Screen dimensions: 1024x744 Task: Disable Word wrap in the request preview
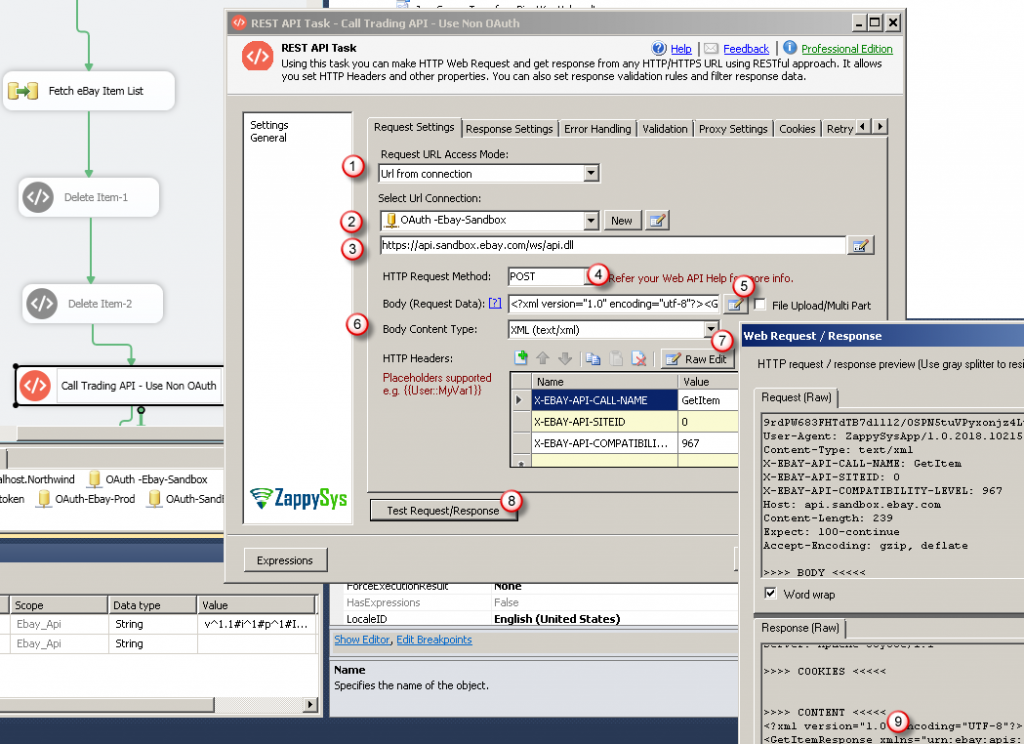pyautogui.click(x=772, y=593)
